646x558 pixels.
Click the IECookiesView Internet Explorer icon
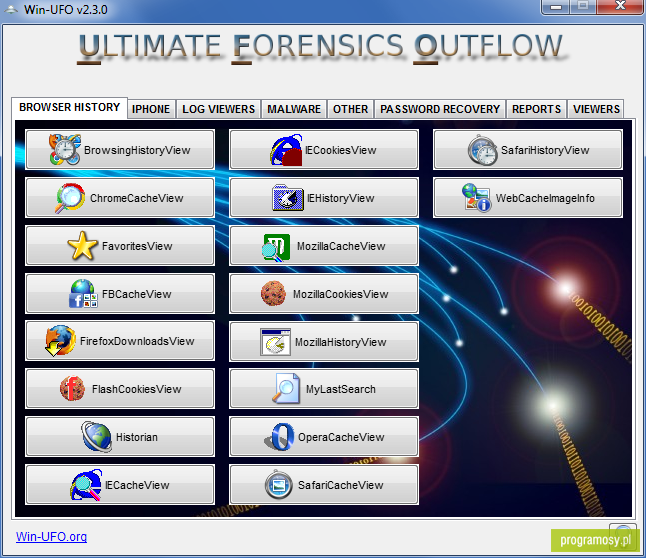coord(286,150)
